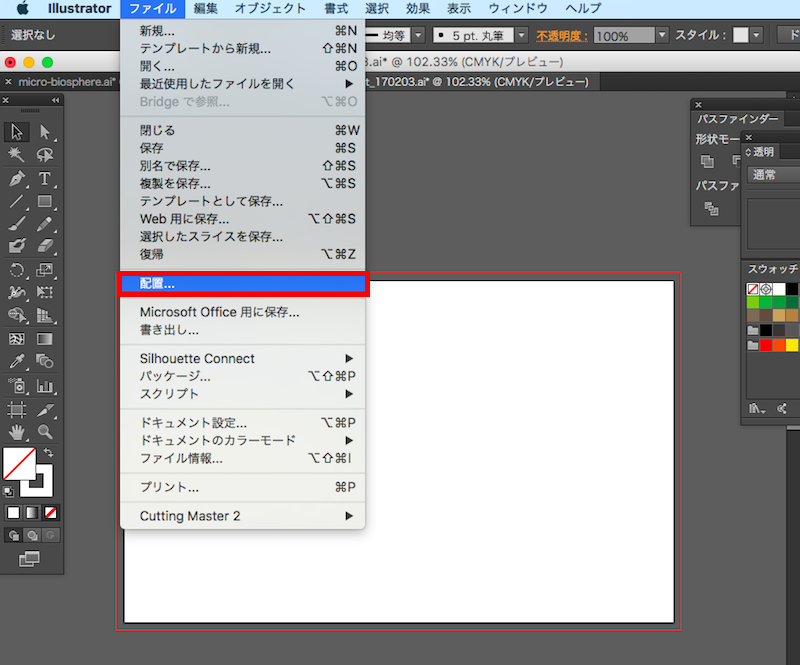Select the Eyedropper tool

click(17, 361)
